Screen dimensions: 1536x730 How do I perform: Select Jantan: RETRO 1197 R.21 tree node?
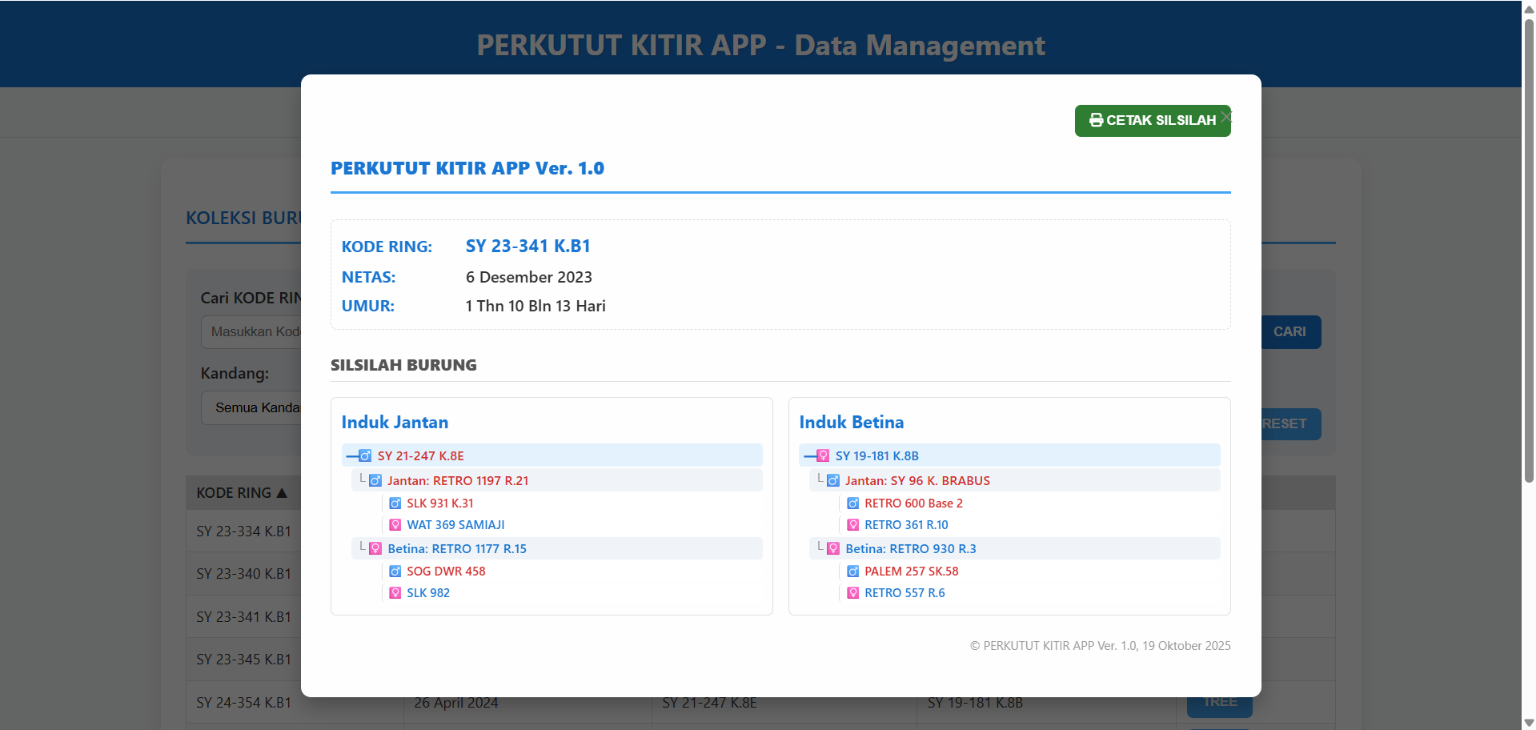point(458,481)
